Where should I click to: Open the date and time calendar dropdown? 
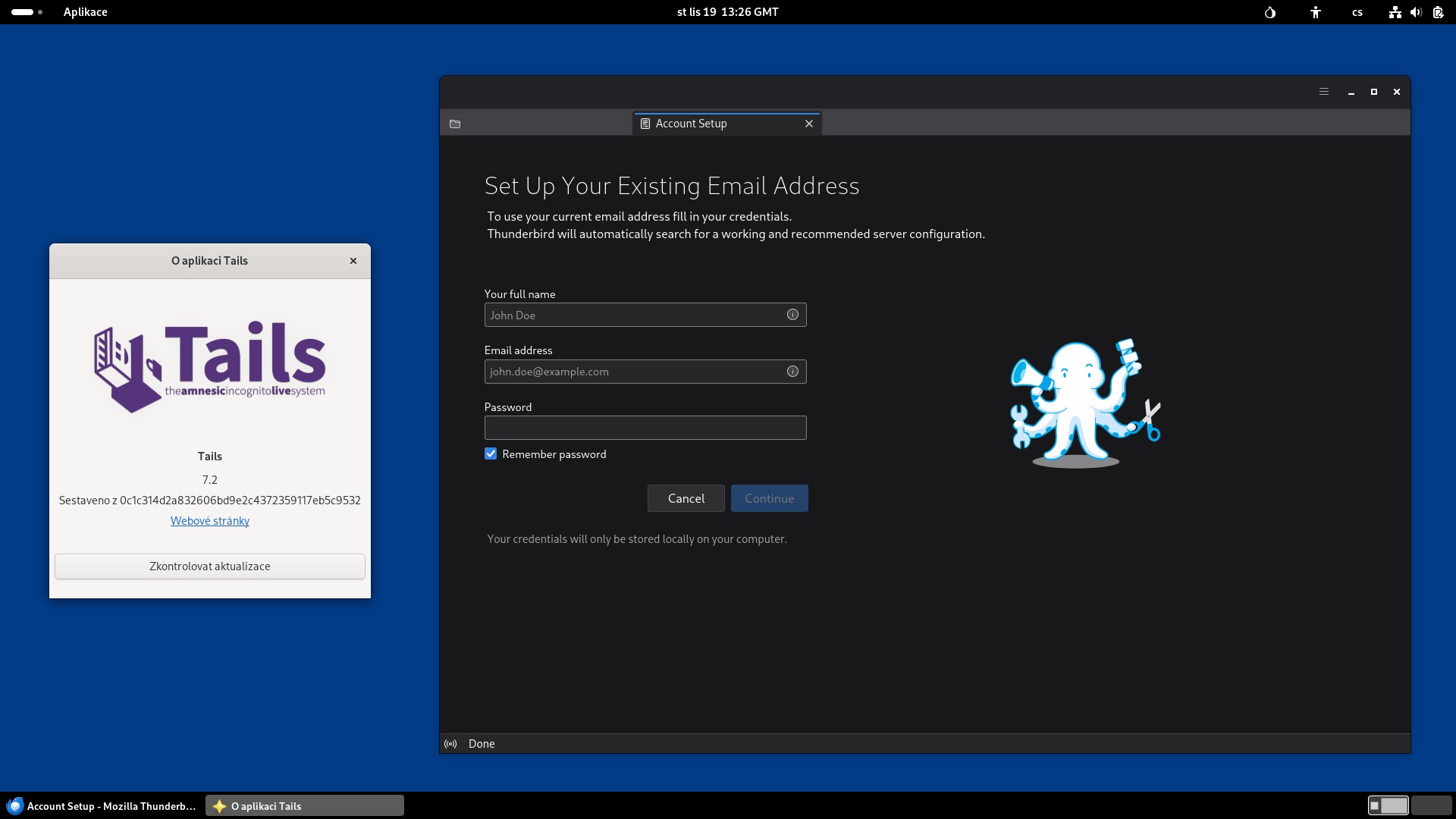pyautogui.click(x=727, y=12)
